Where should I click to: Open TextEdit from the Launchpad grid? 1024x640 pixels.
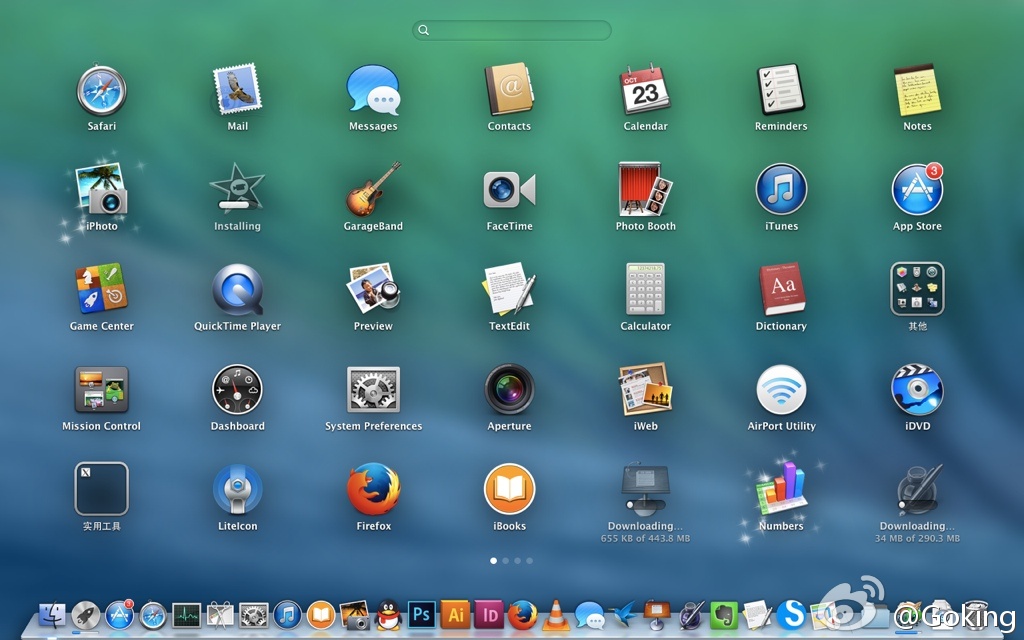(x=509, y=289)
